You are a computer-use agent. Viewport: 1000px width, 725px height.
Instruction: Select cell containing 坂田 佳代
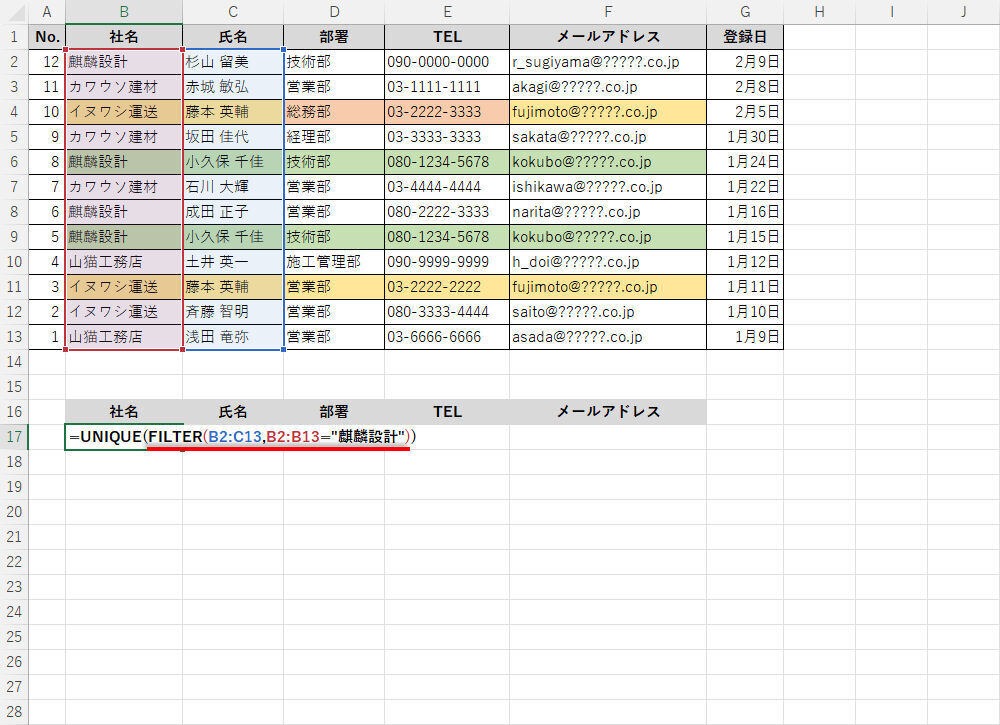point(233,136)
